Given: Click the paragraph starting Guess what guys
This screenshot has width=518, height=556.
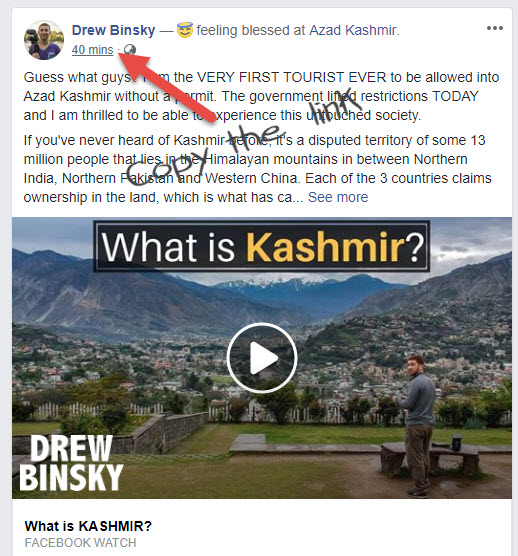Looking at the screenshot, I should pos(261,96).
